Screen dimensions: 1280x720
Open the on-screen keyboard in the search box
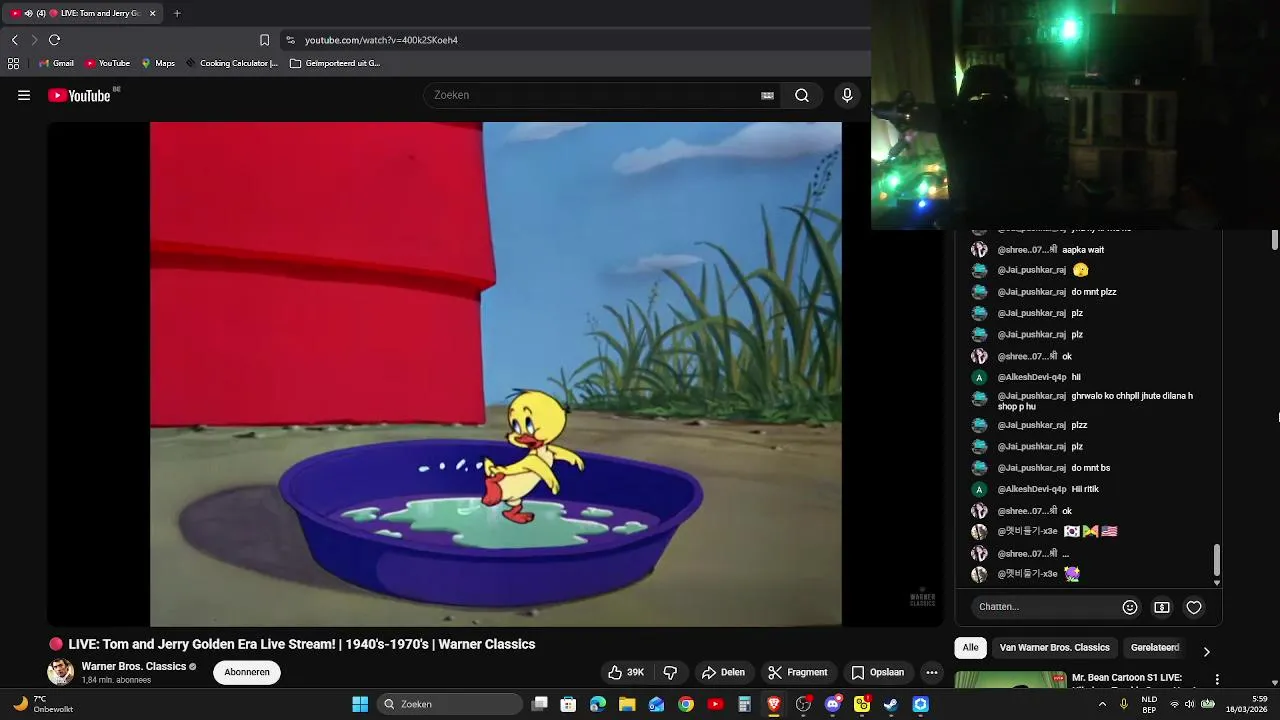tap(767, 95)
